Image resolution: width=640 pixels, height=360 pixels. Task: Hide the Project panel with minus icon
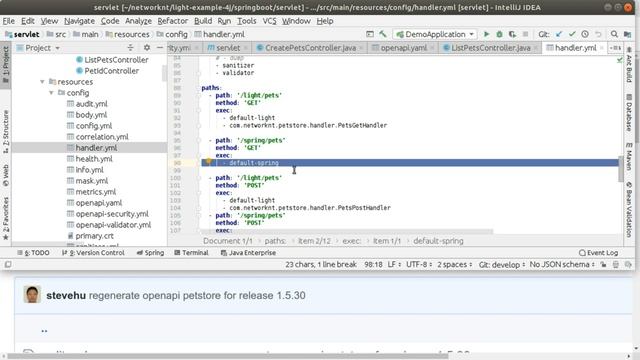160,48
